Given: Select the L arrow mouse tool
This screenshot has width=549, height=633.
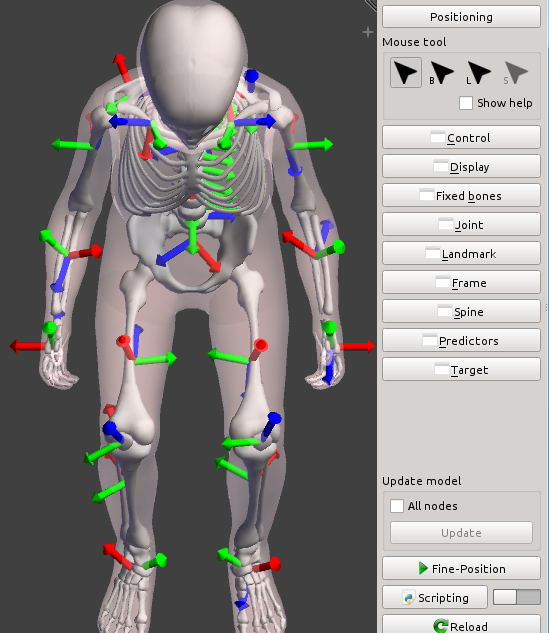Looking at the screenshot, I should tap(478, 73).
